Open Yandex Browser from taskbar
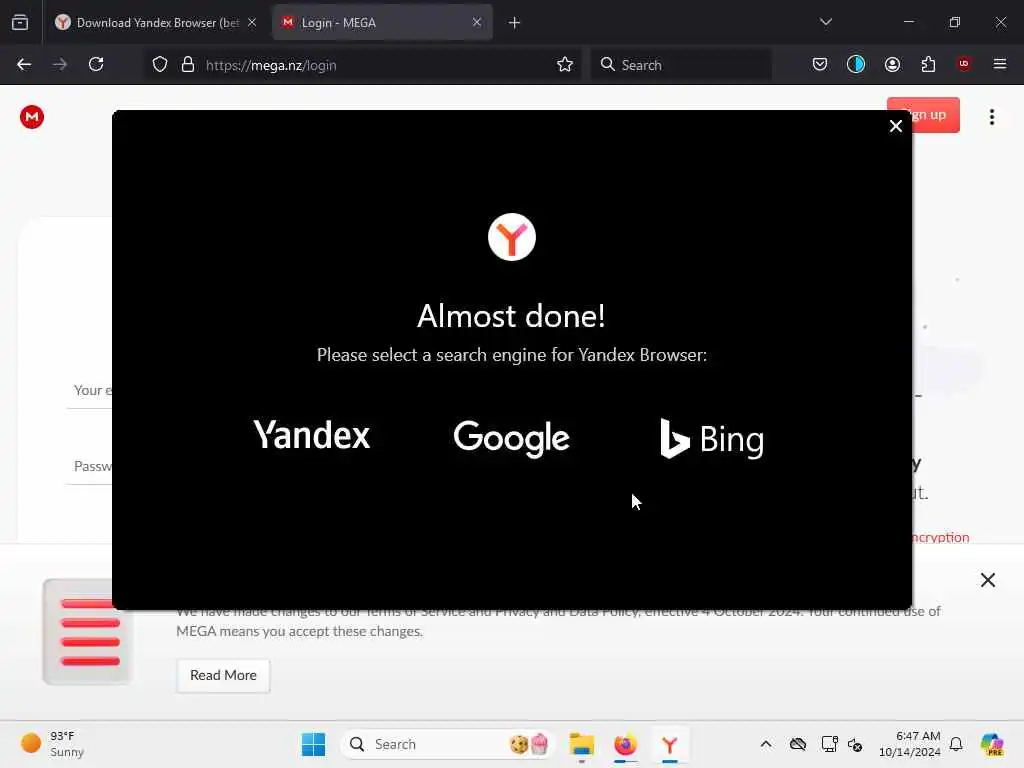The image size is (1024, 768). coord(669,744)
